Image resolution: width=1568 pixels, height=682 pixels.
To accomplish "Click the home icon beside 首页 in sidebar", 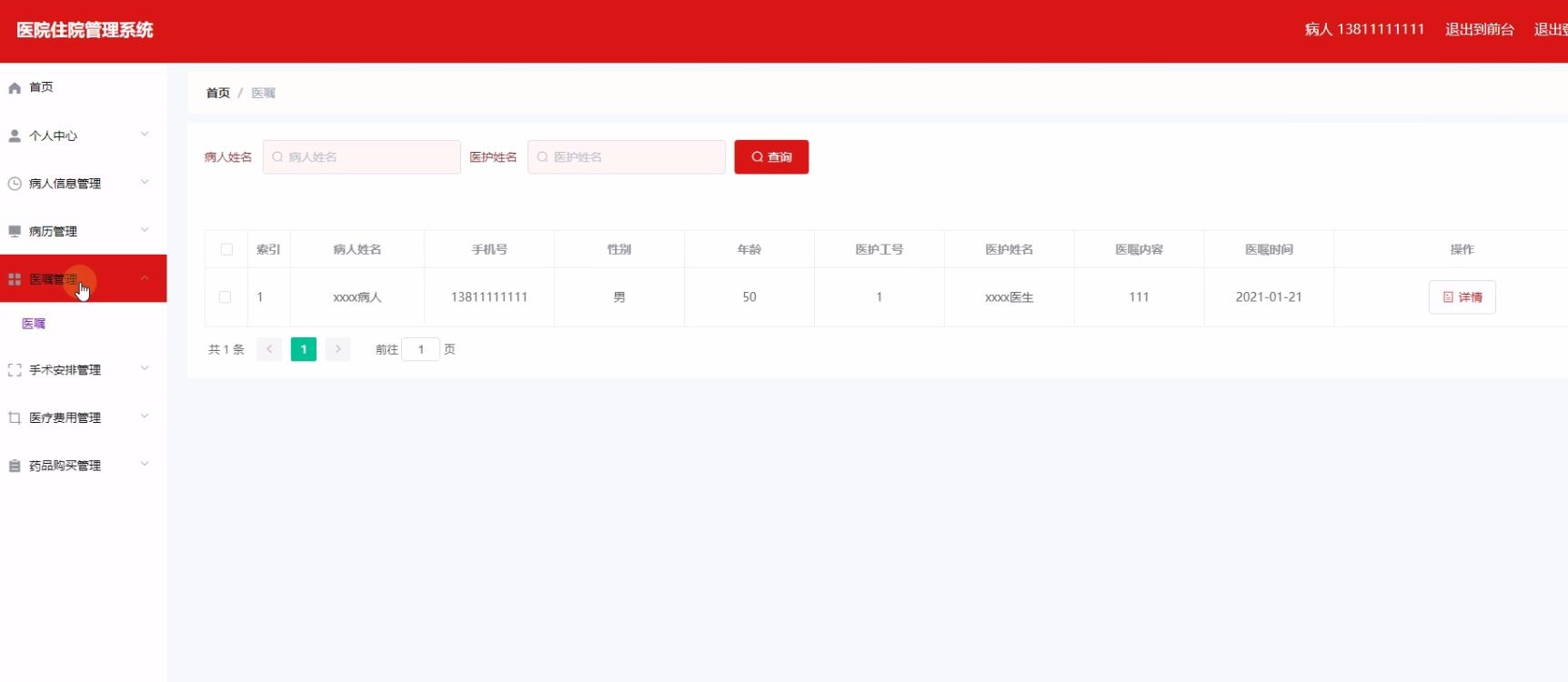I will (15, 88).
